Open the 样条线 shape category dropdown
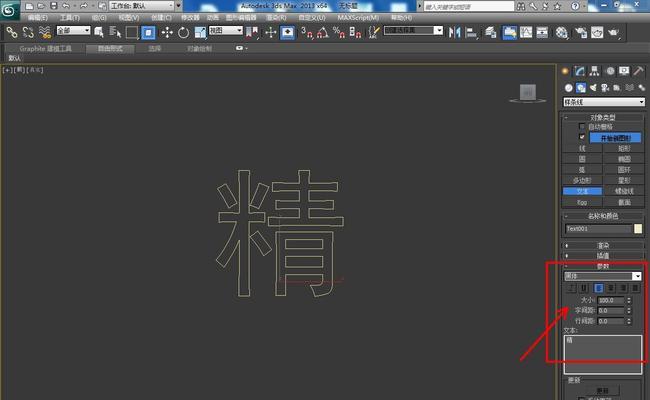Image resolution: width=650 pixels, height=400 pixels. [x=604, y=102]
